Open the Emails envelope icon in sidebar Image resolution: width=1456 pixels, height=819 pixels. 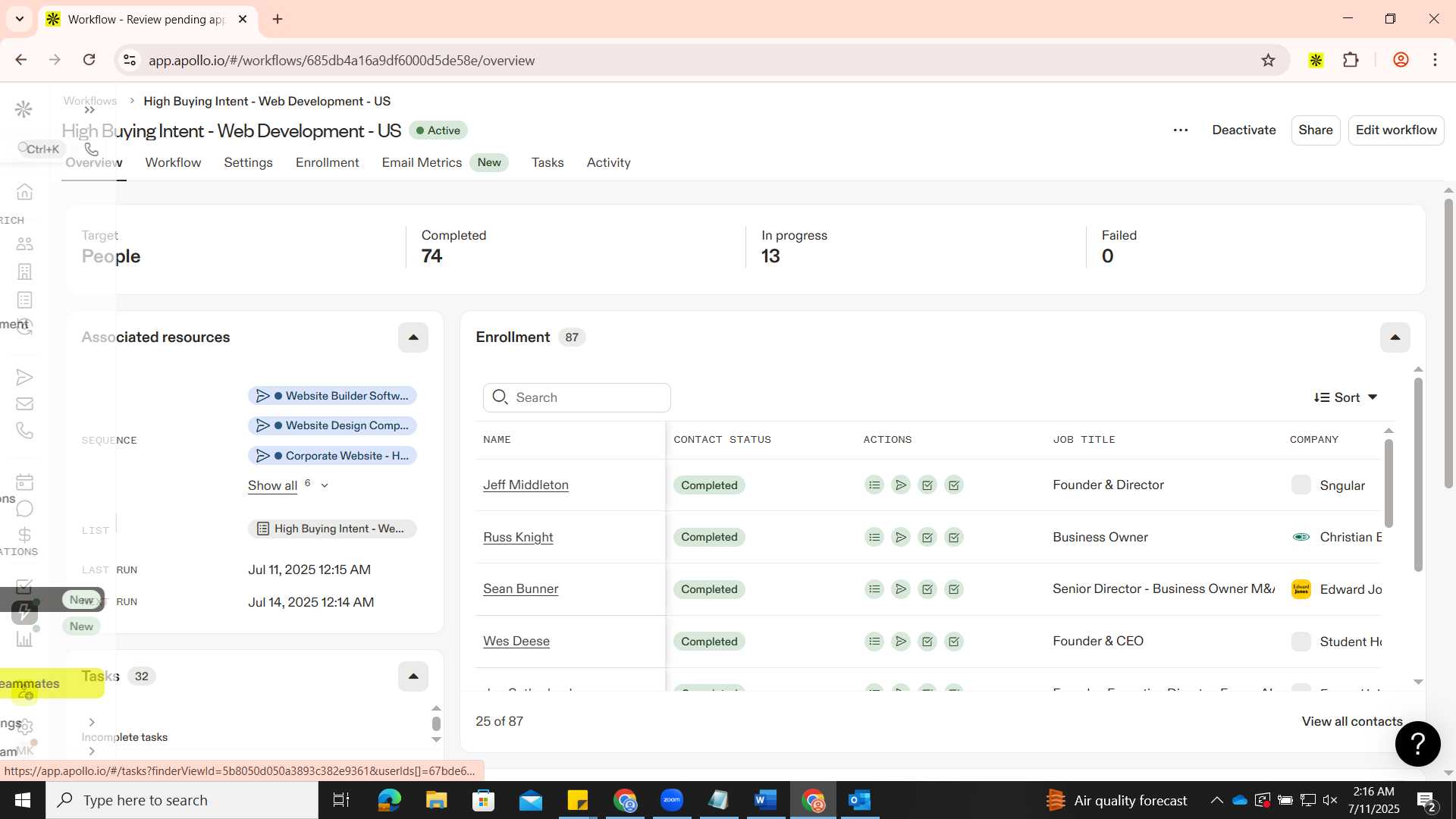(24, 404)
